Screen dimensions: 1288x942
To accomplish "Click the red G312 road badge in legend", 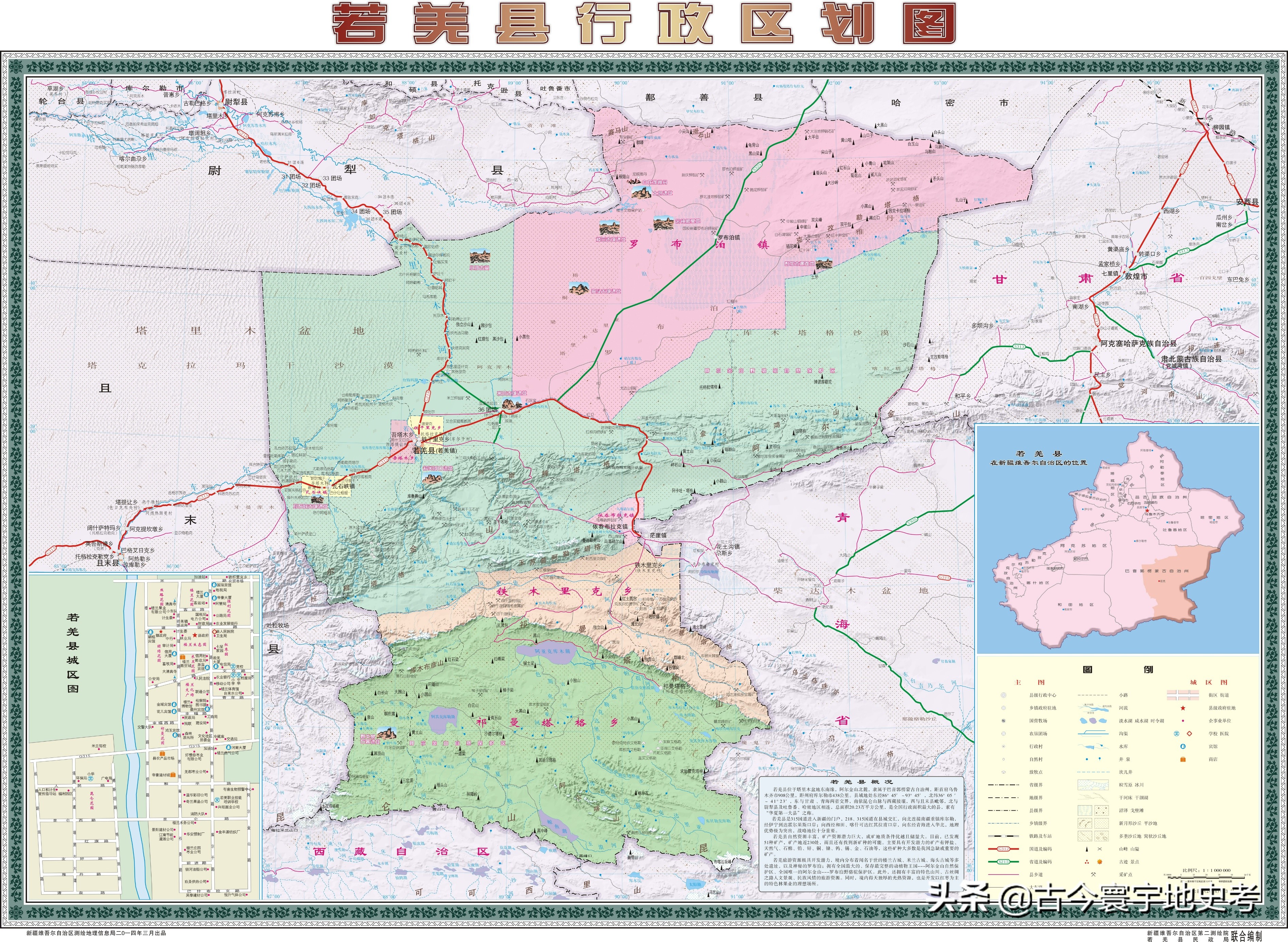I will point(1004,848).
